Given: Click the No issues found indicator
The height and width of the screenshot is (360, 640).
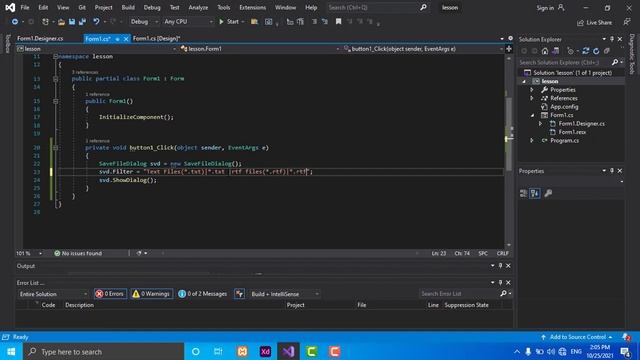Looking at the screenshot, I should coord(78,253).
